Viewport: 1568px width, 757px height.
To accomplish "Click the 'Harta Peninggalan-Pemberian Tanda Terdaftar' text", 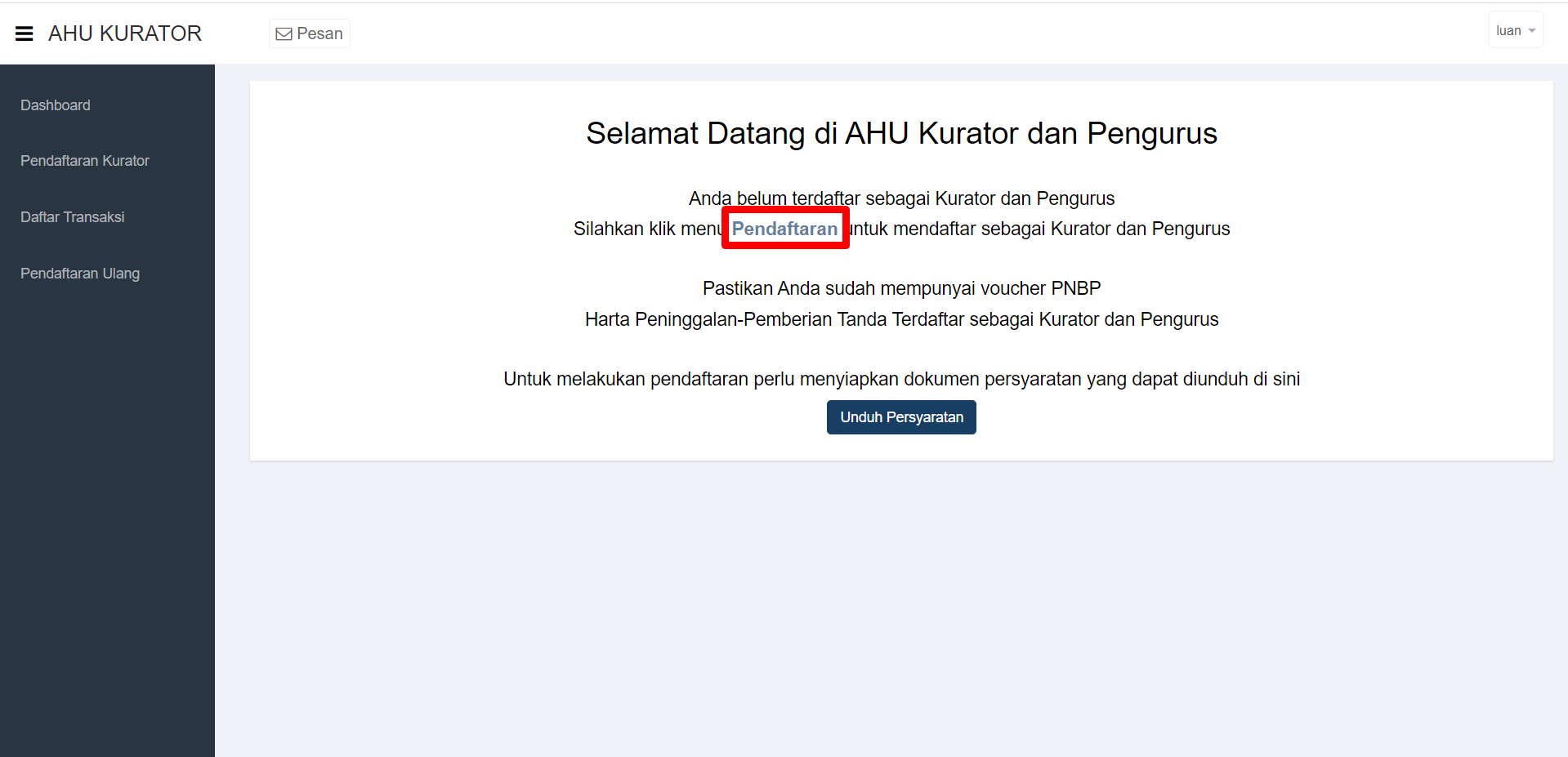I will 901,319.
